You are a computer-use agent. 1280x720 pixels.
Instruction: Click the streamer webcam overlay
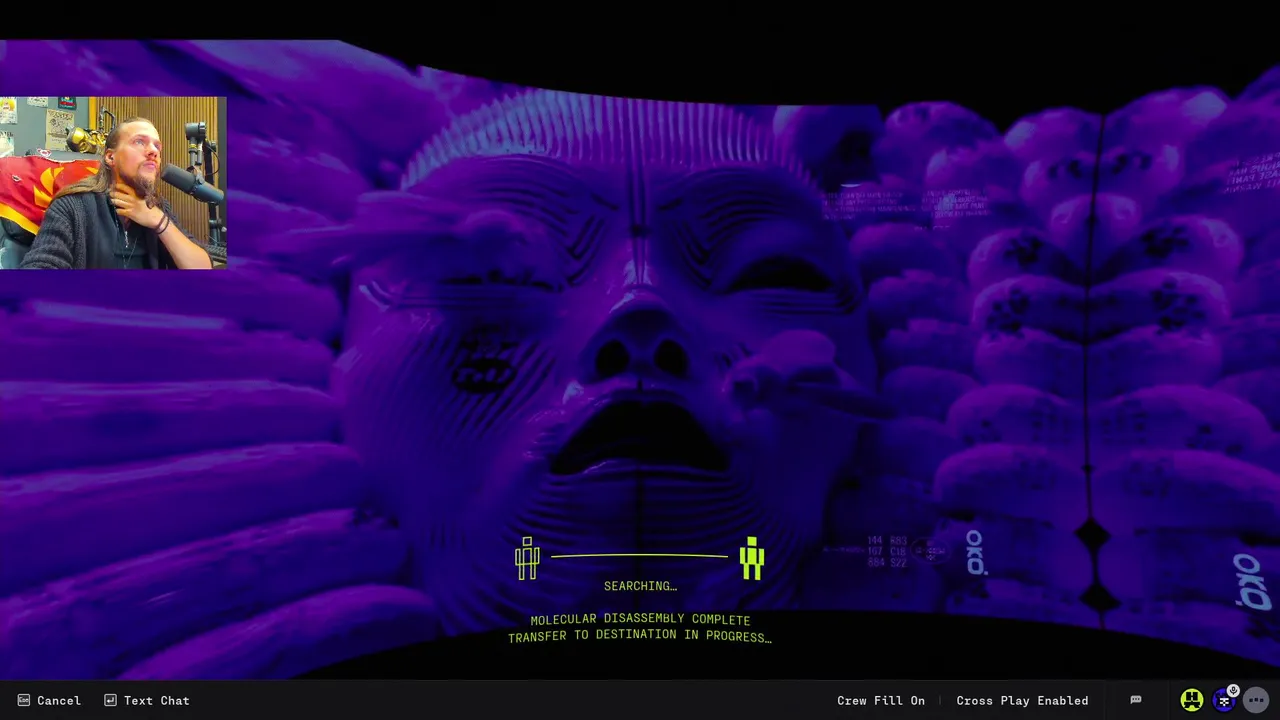pos(113,183)
